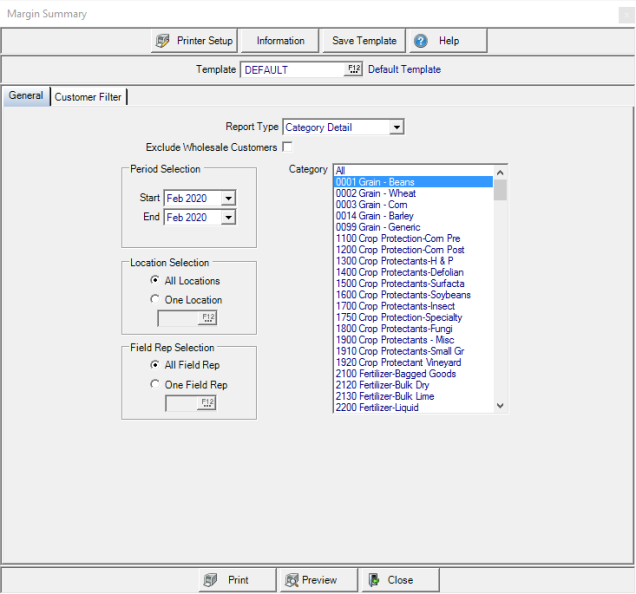This screenshot has height=594, width=636.
Task: Click the One Location input field
Action: [x=178, y=318]
